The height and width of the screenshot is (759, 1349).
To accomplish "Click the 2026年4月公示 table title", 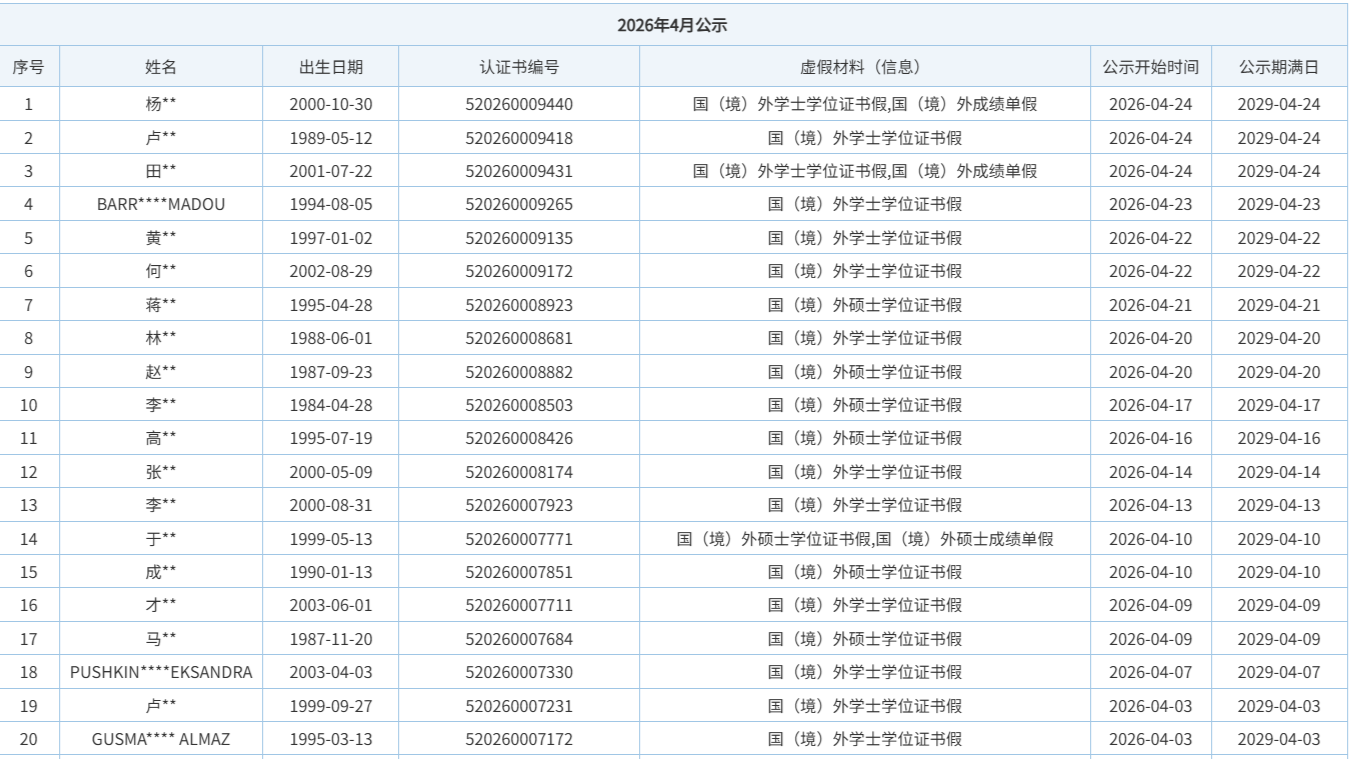I will pyautogui.click(x=672, y=26).
